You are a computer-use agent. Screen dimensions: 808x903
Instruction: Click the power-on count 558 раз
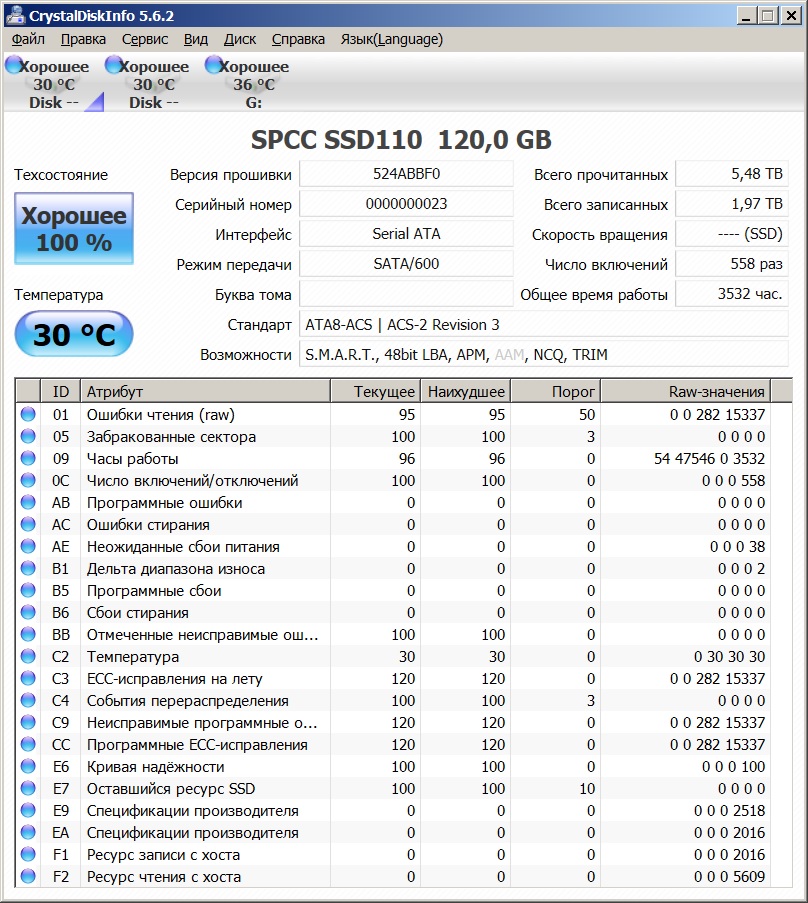coord(731,264)
